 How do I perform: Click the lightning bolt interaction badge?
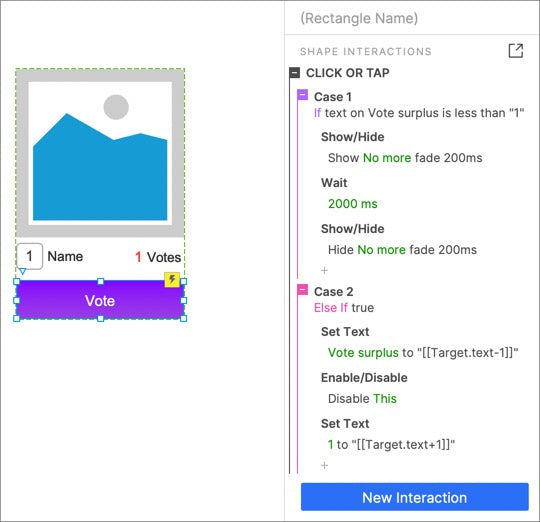[x=172, y=280]
